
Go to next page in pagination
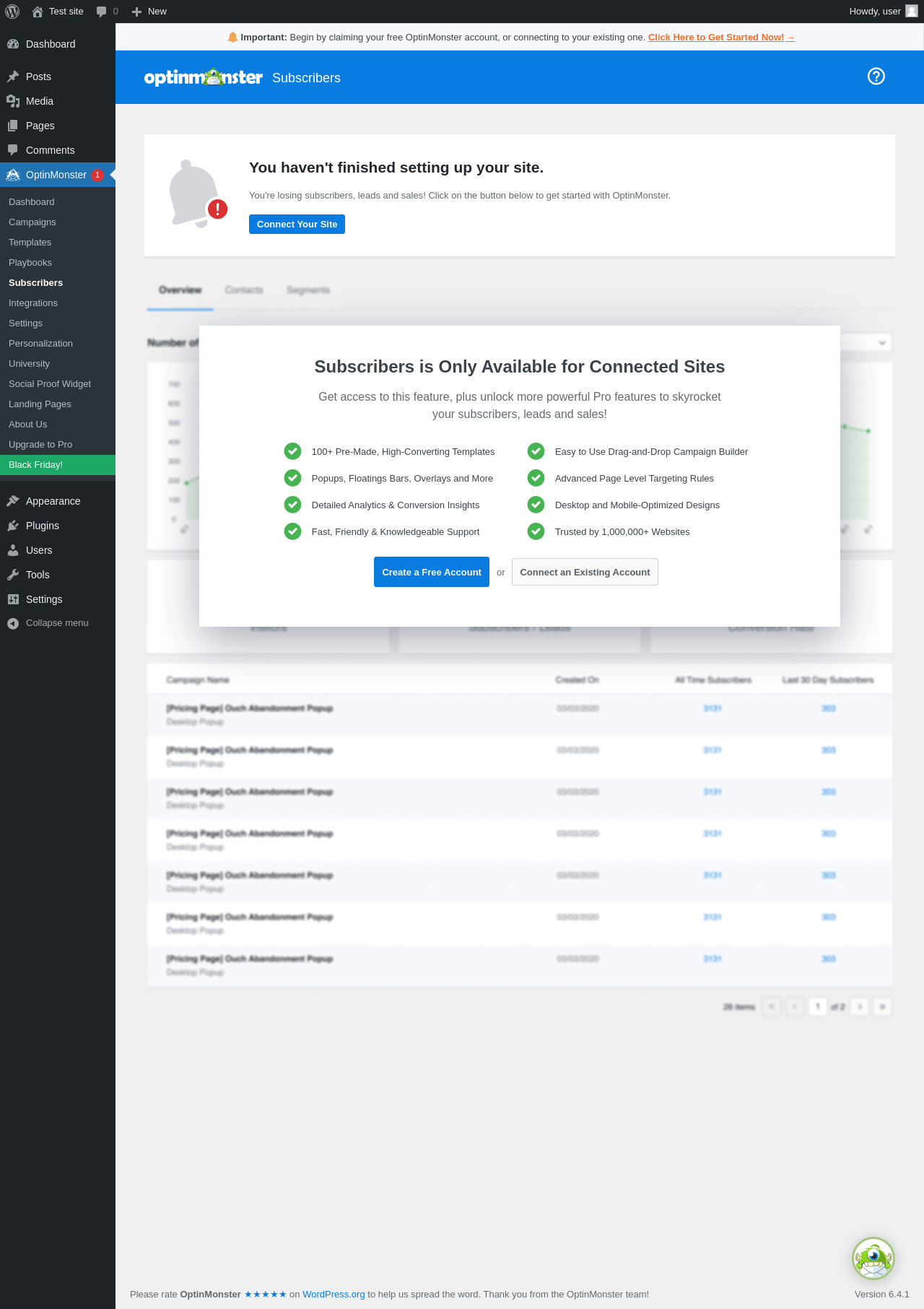pyautogui.click(x=860, y=1006)
